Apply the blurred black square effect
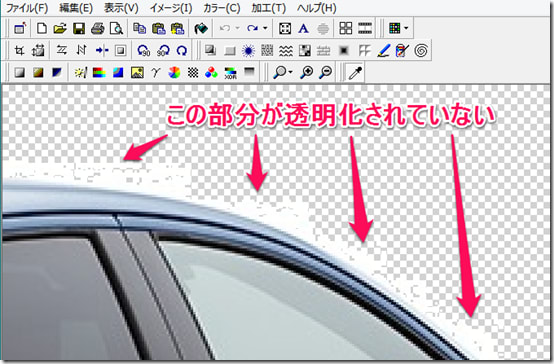 pyautogui.click(x=343, y=51)
